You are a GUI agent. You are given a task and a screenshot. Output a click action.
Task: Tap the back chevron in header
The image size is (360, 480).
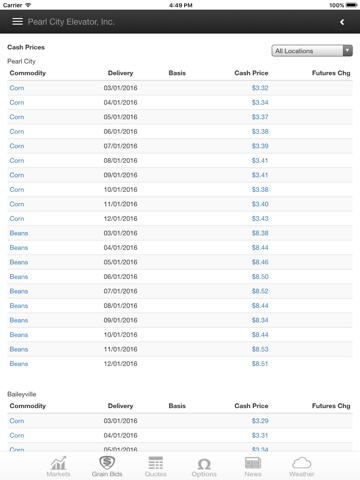tap(342, 22)
